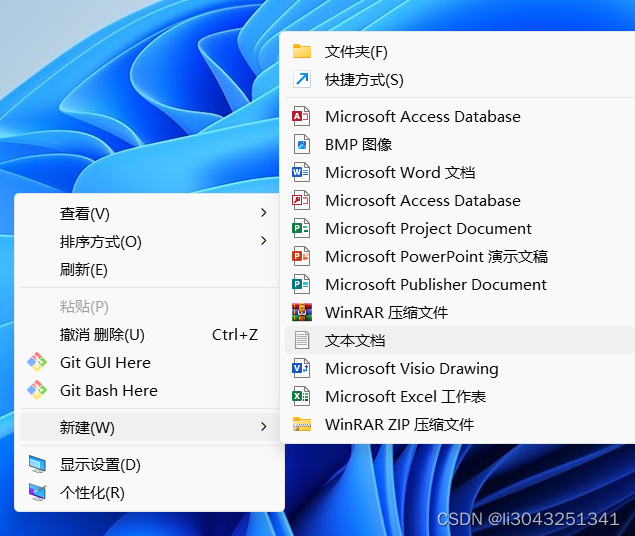Open 显示设置(D) monitor icon
Image resolution: width=635 pixels, height=536 pixels.
click(37, 464)
